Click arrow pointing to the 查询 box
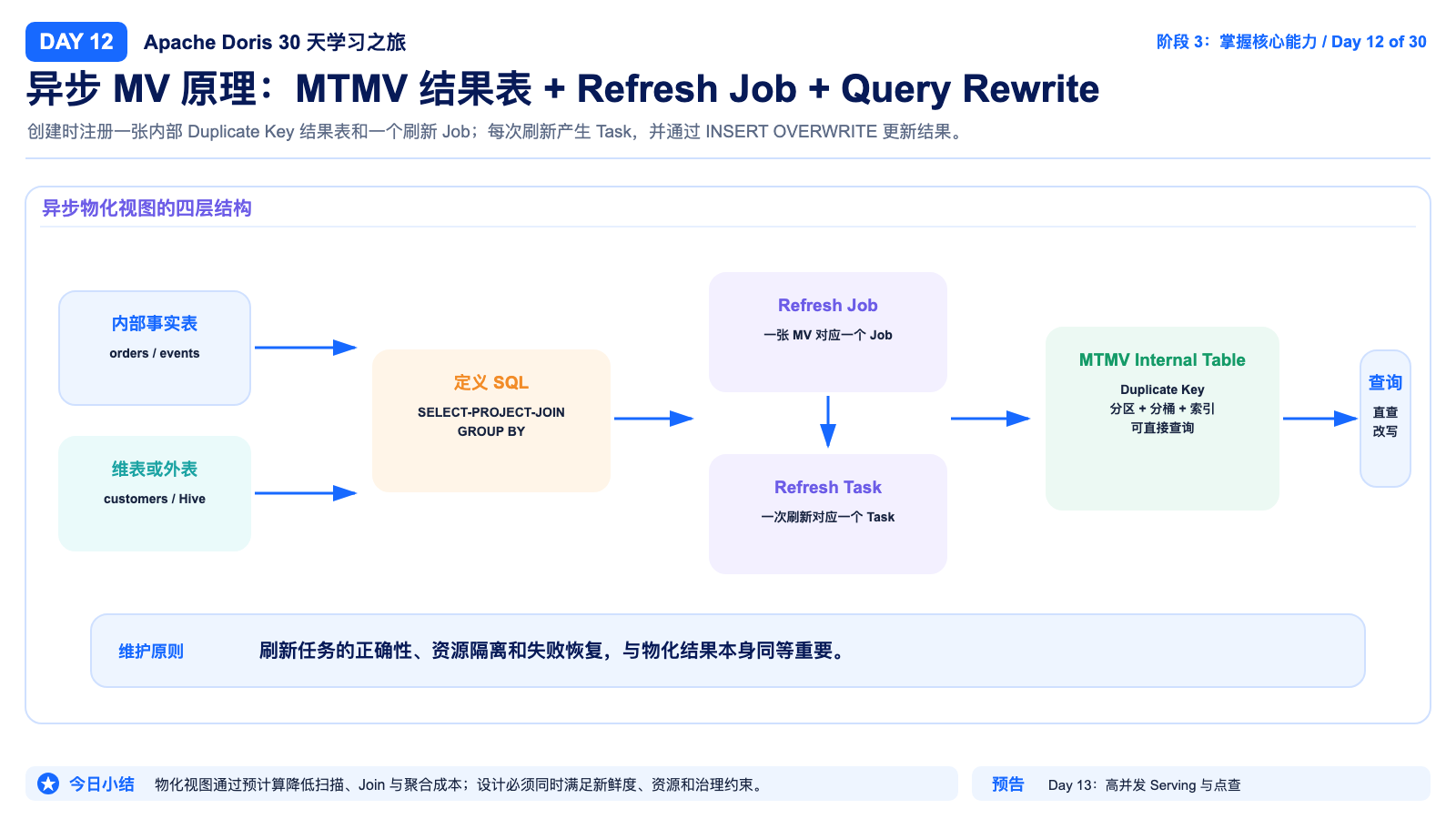Viewport: 1456px width, 819px height. 1320,419
